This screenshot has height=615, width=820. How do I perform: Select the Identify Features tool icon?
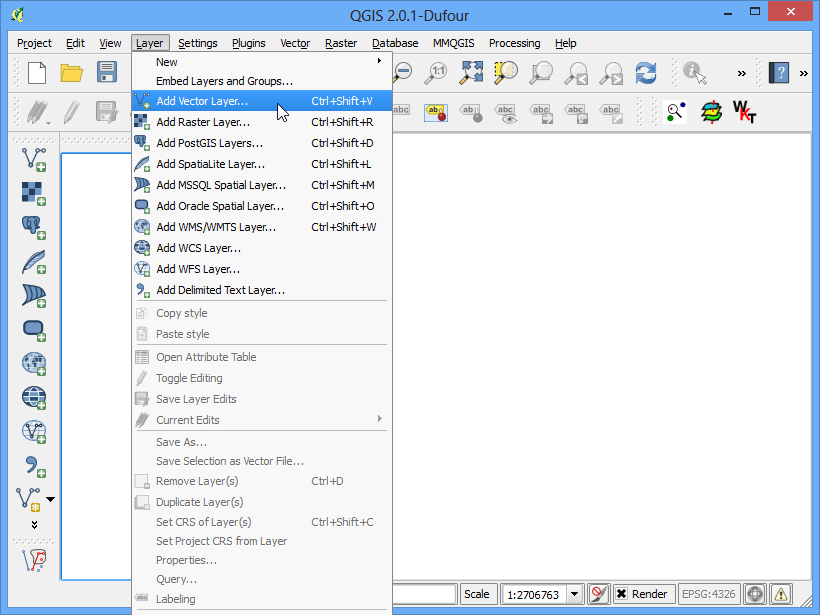(x=695, y=73)
